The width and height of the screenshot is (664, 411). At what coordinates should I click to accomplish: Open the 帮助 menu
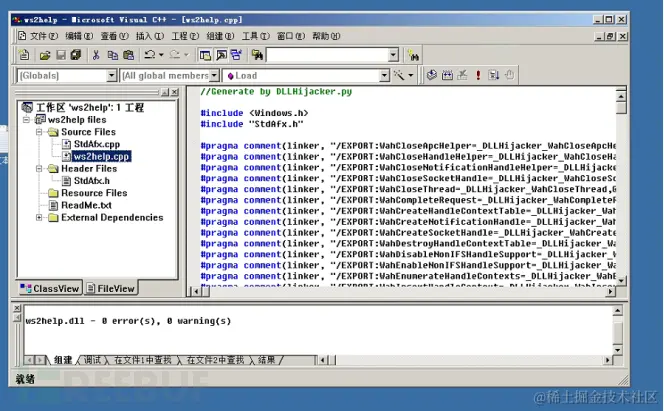(326, 36)
